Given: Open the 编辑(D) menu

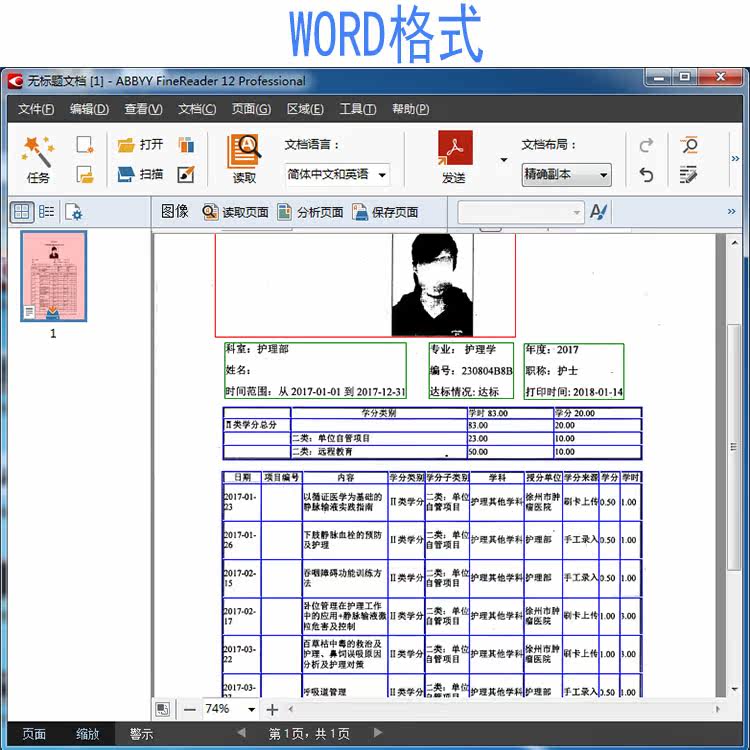Looking at the screenshot, I should click(x=89, y=109).
